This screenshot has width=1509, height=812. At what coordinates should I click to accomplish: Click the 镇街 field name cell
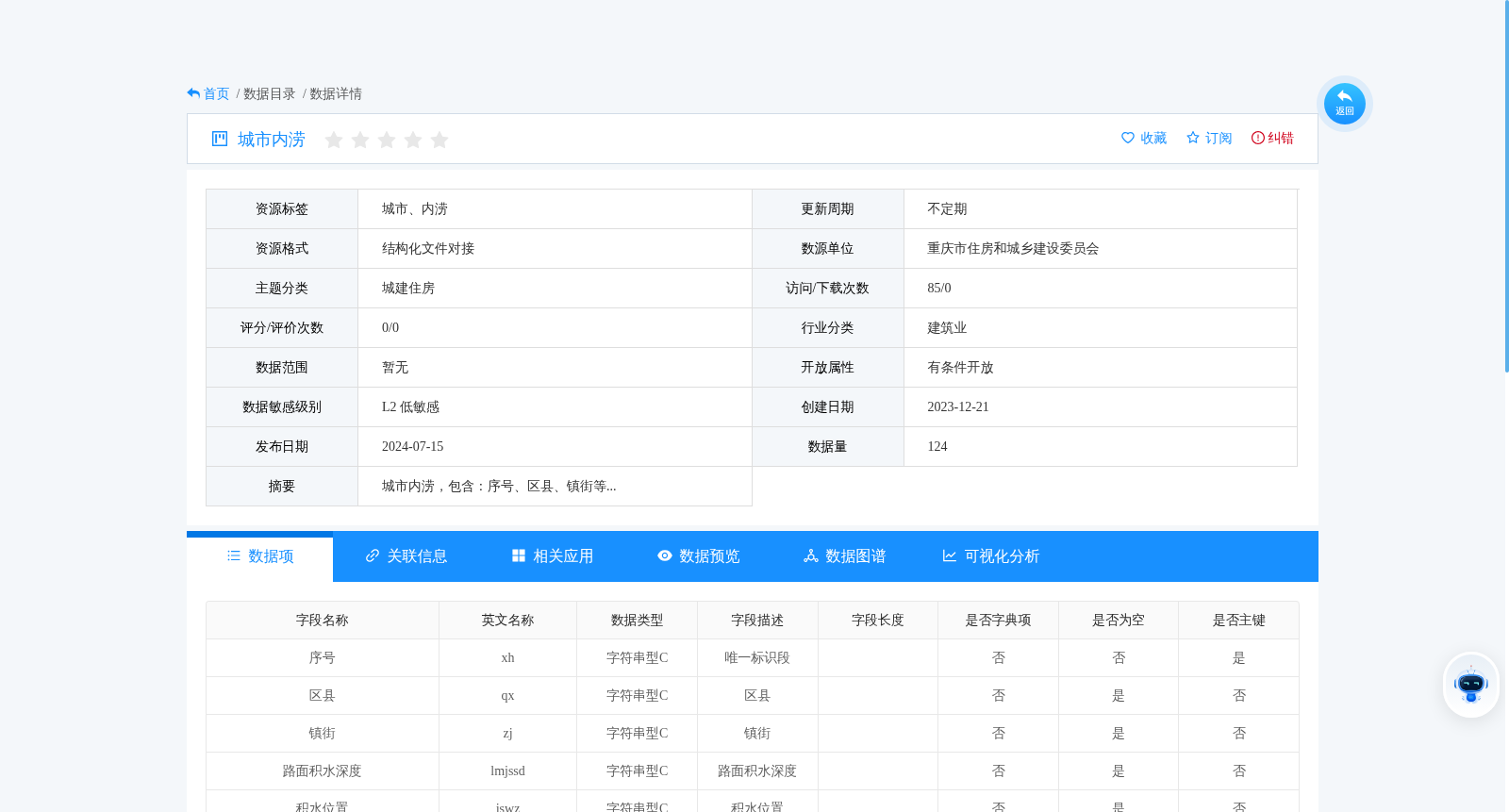tap(323, 734)
